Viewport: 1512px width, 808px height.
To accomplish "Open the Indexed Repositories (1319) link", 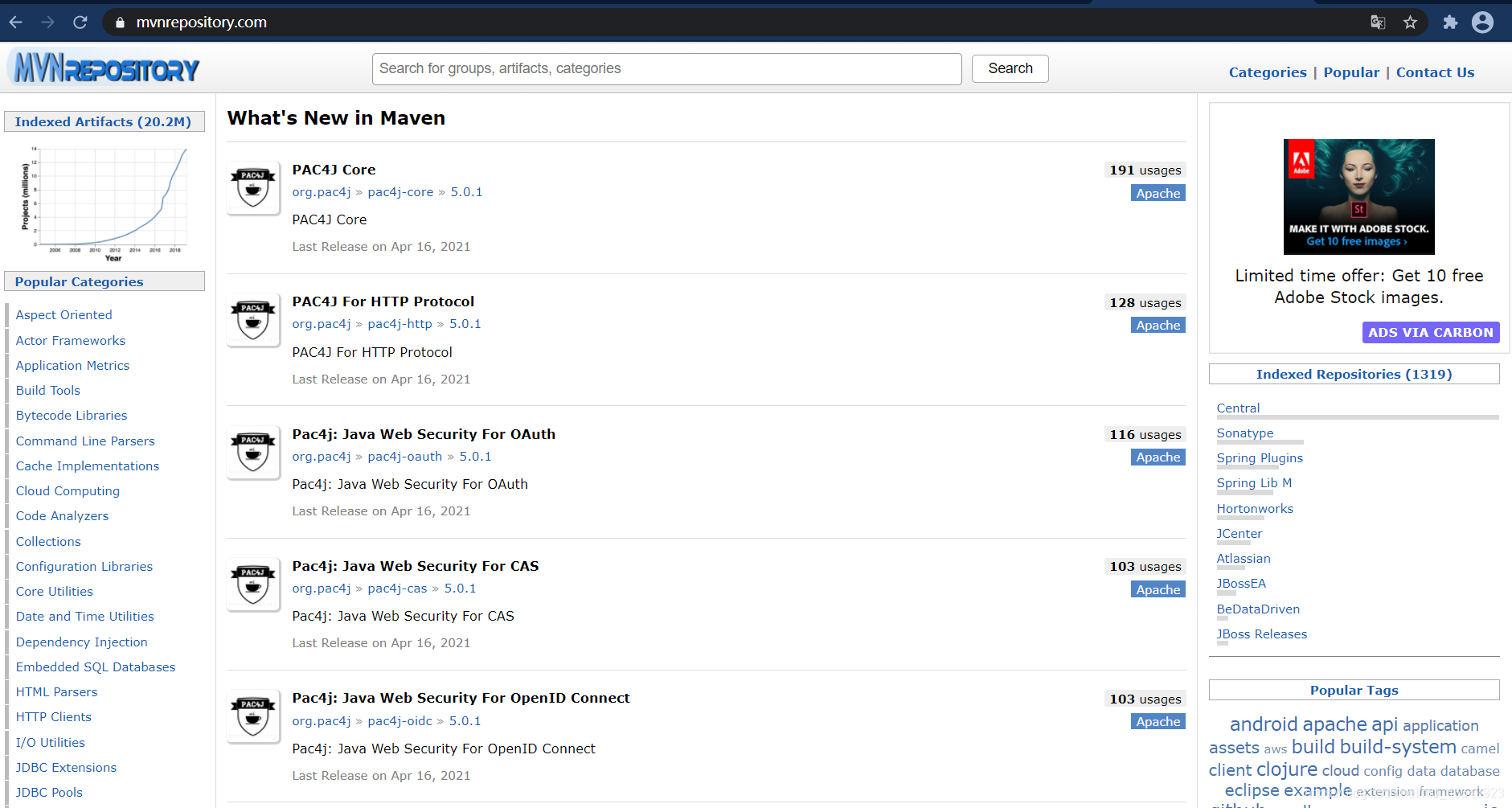I will coord(1354,375).
